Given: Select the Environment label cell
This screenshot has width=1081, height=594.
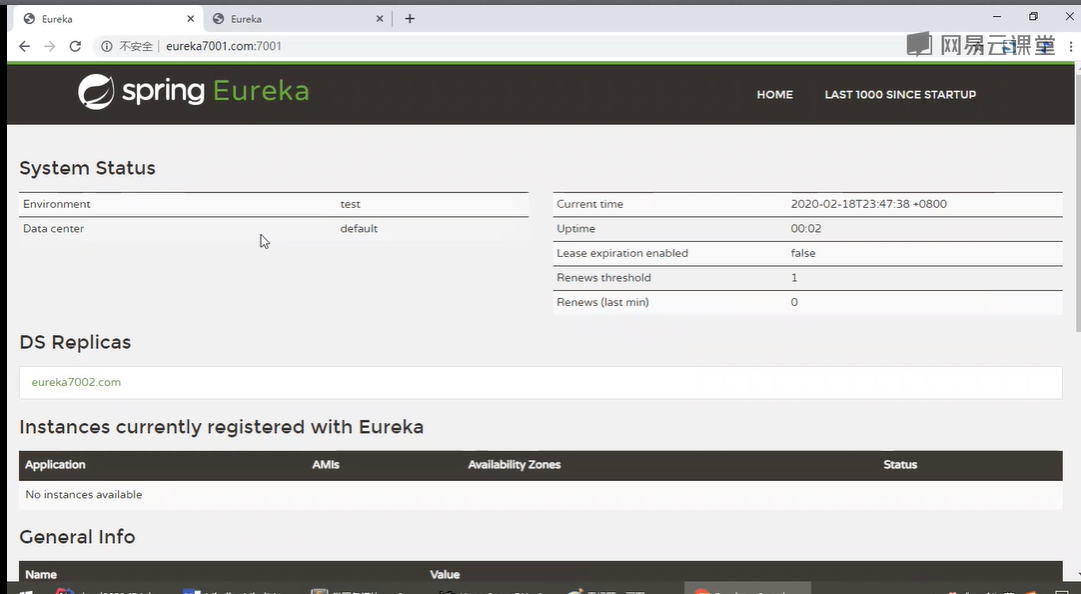Looking at the screenshot, I should 57,204.
